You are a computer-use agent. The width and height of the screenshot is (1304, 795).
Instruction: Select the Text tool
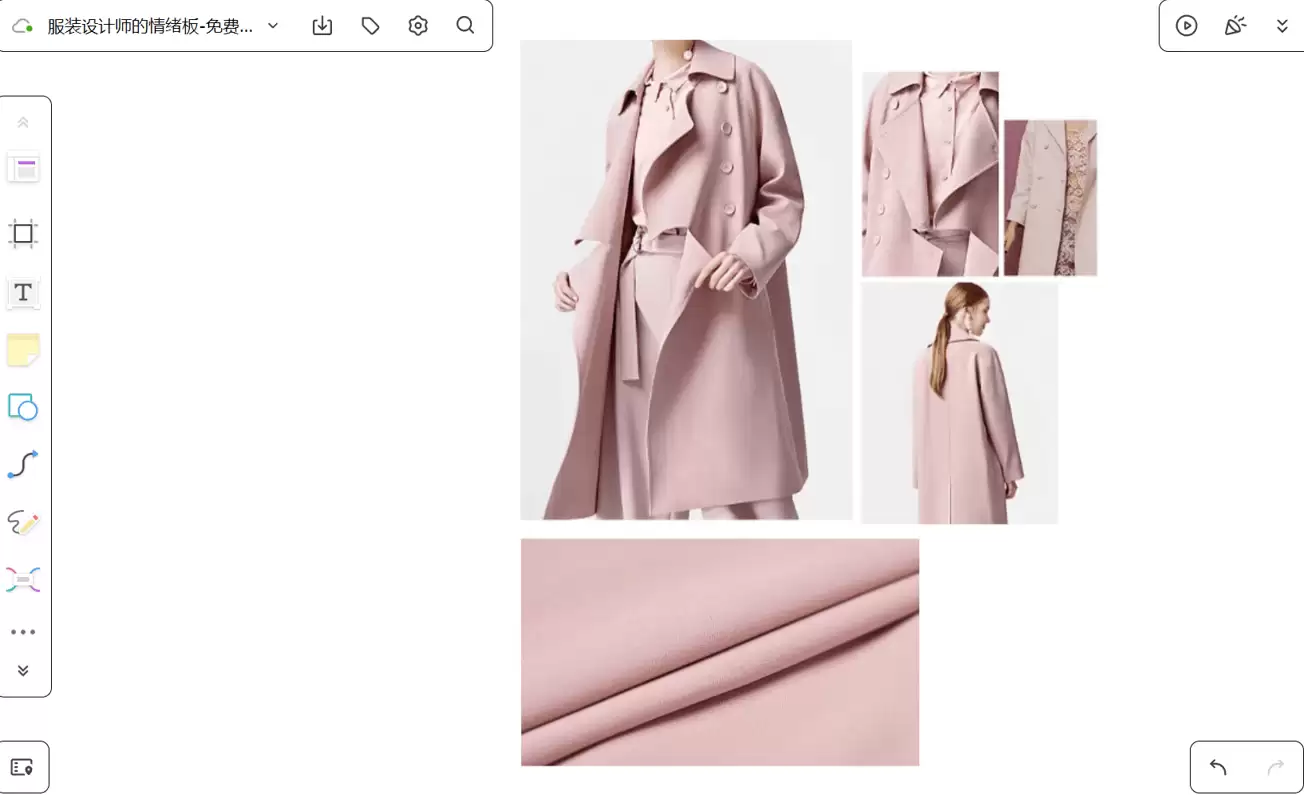coord(23,292)
